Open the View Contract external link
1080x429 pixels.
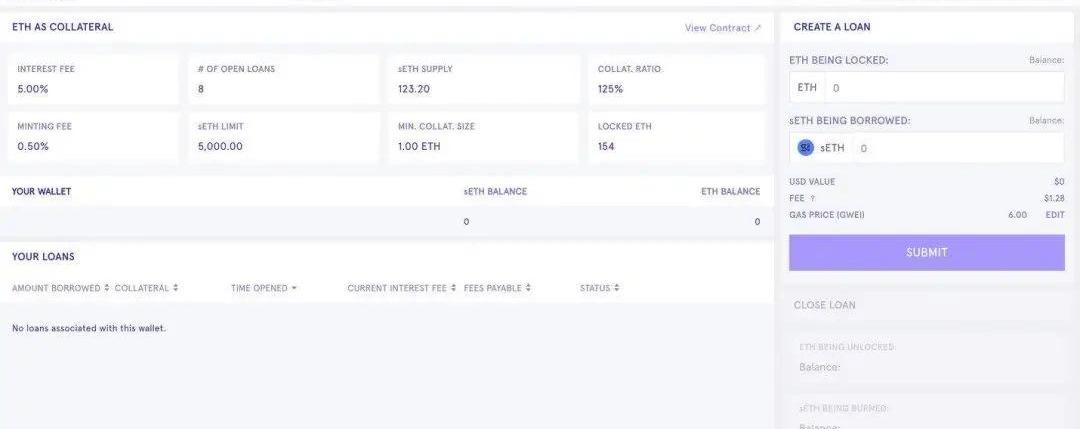click(x=722, y=28)
